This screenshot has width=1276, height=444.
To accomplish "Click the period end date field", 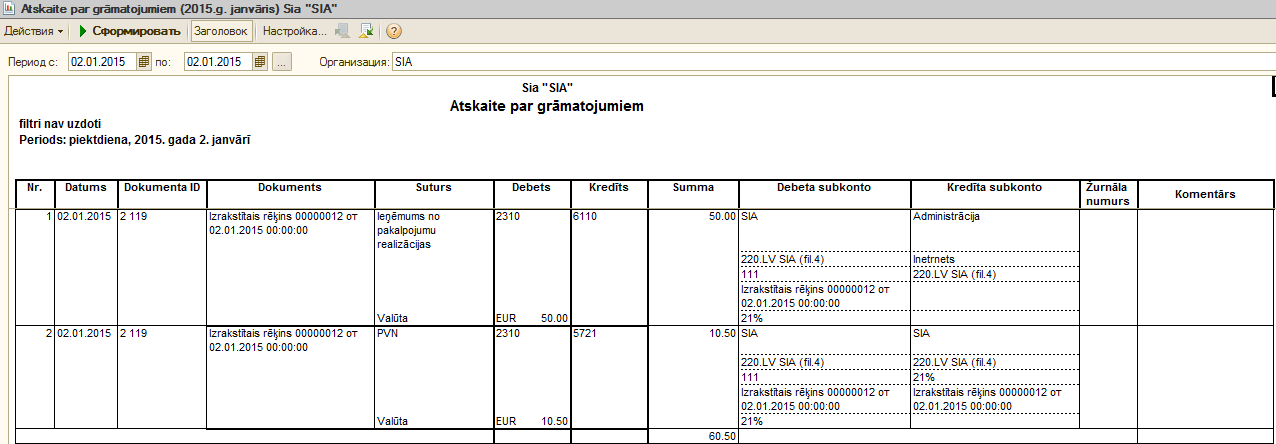I will [217, 62].
